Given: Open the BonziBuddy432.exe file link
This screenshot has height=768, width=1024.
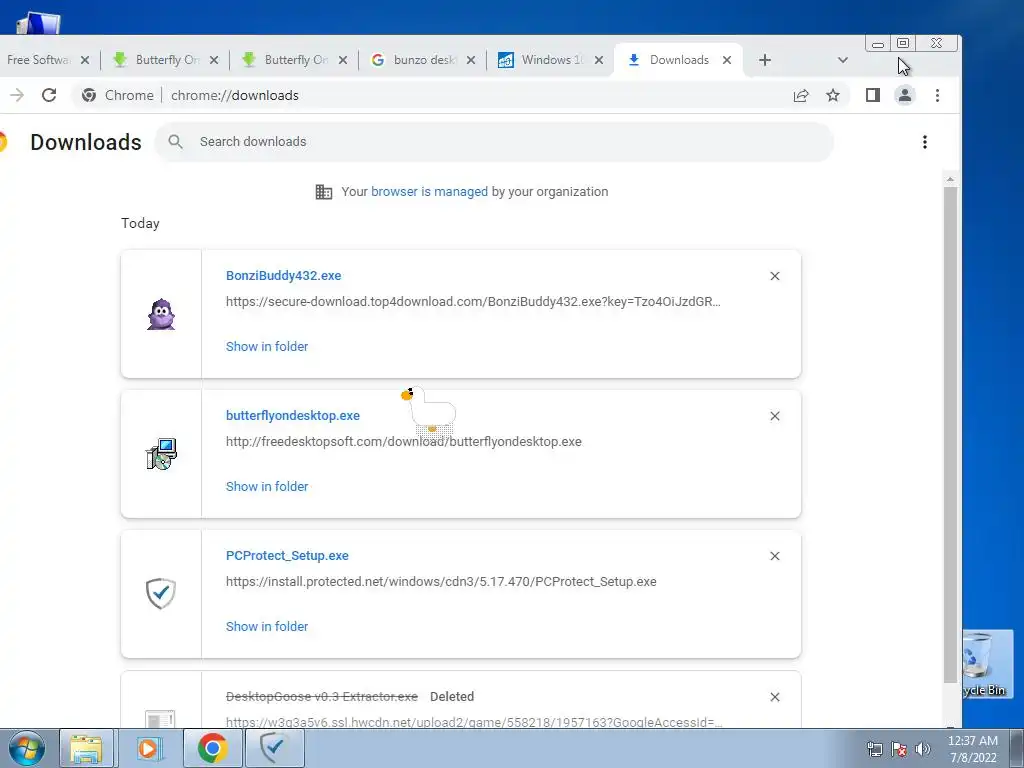Looking at the screenshot, I should 283,276.
